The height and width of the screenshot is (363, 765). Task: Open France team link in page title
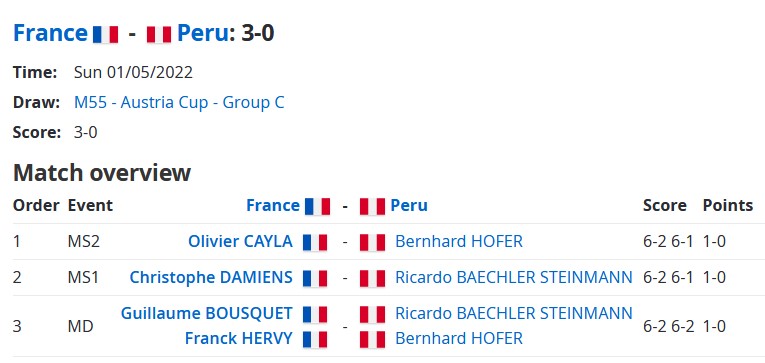click(50, 33)
